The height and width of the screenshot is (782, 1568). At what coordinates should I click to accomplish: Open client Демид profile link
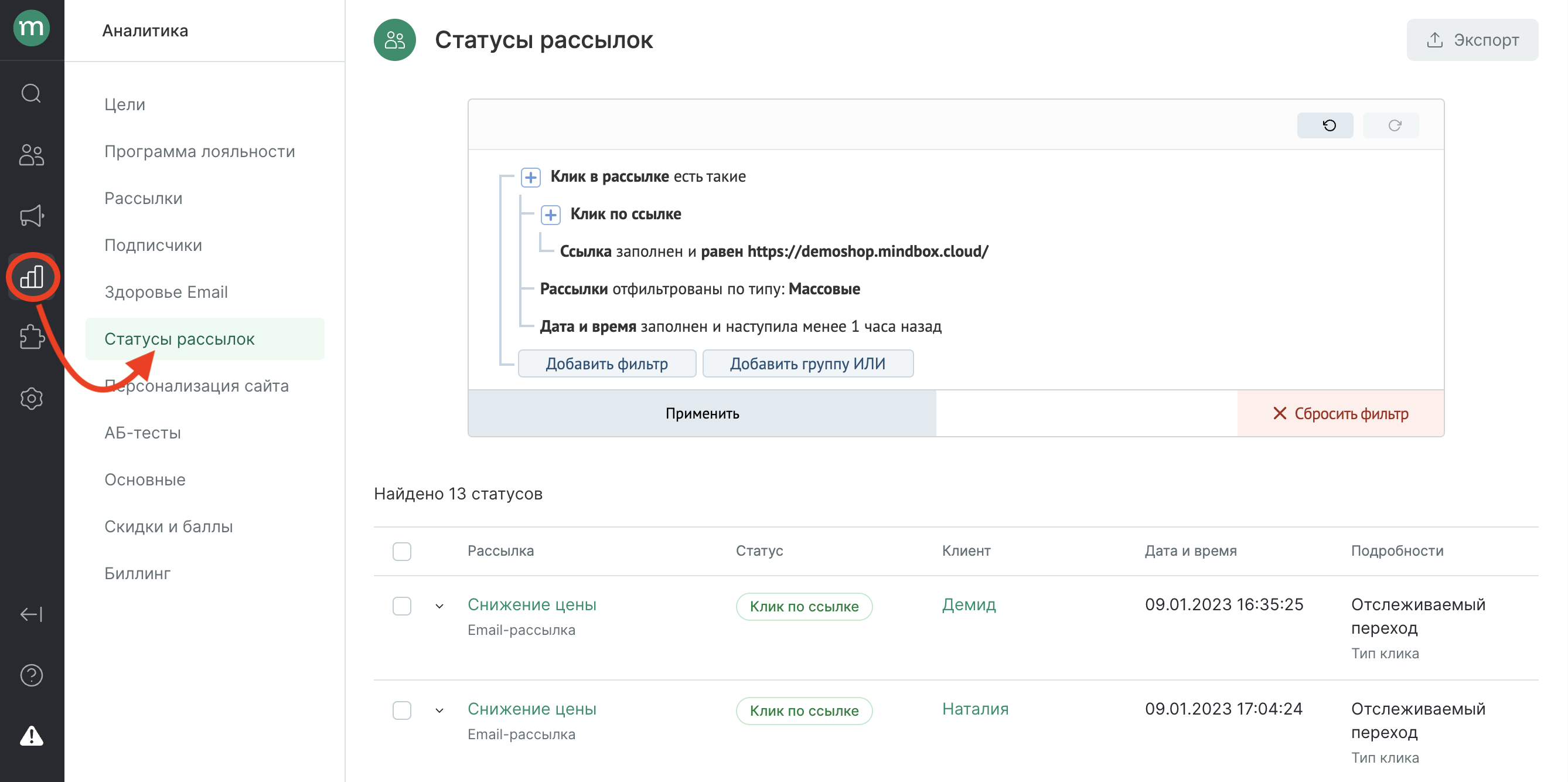tap(969, 604)
